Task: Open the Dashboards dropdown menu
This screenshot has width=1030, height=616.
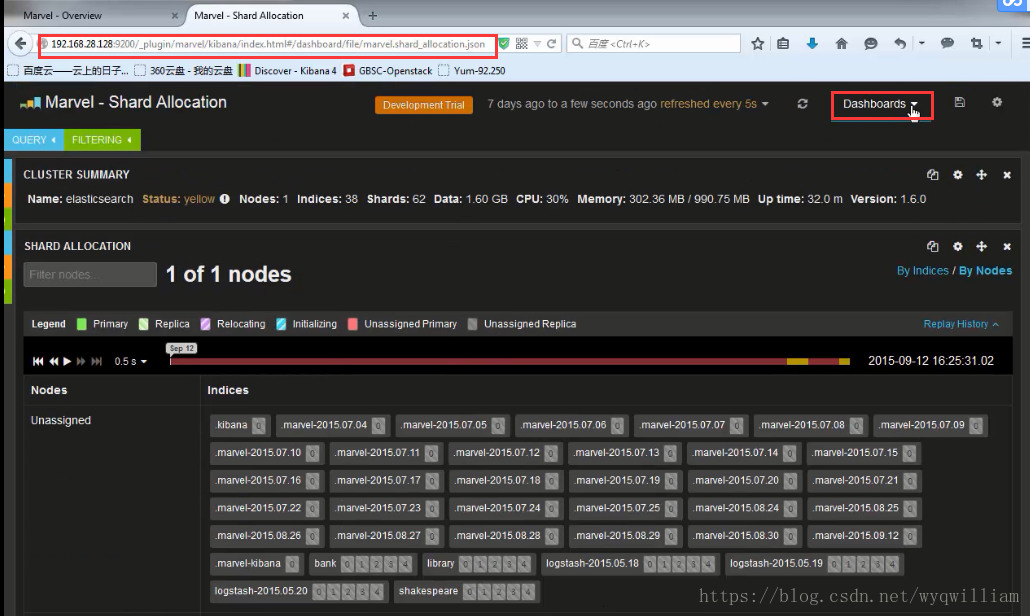Action: [x=880, y=104]
